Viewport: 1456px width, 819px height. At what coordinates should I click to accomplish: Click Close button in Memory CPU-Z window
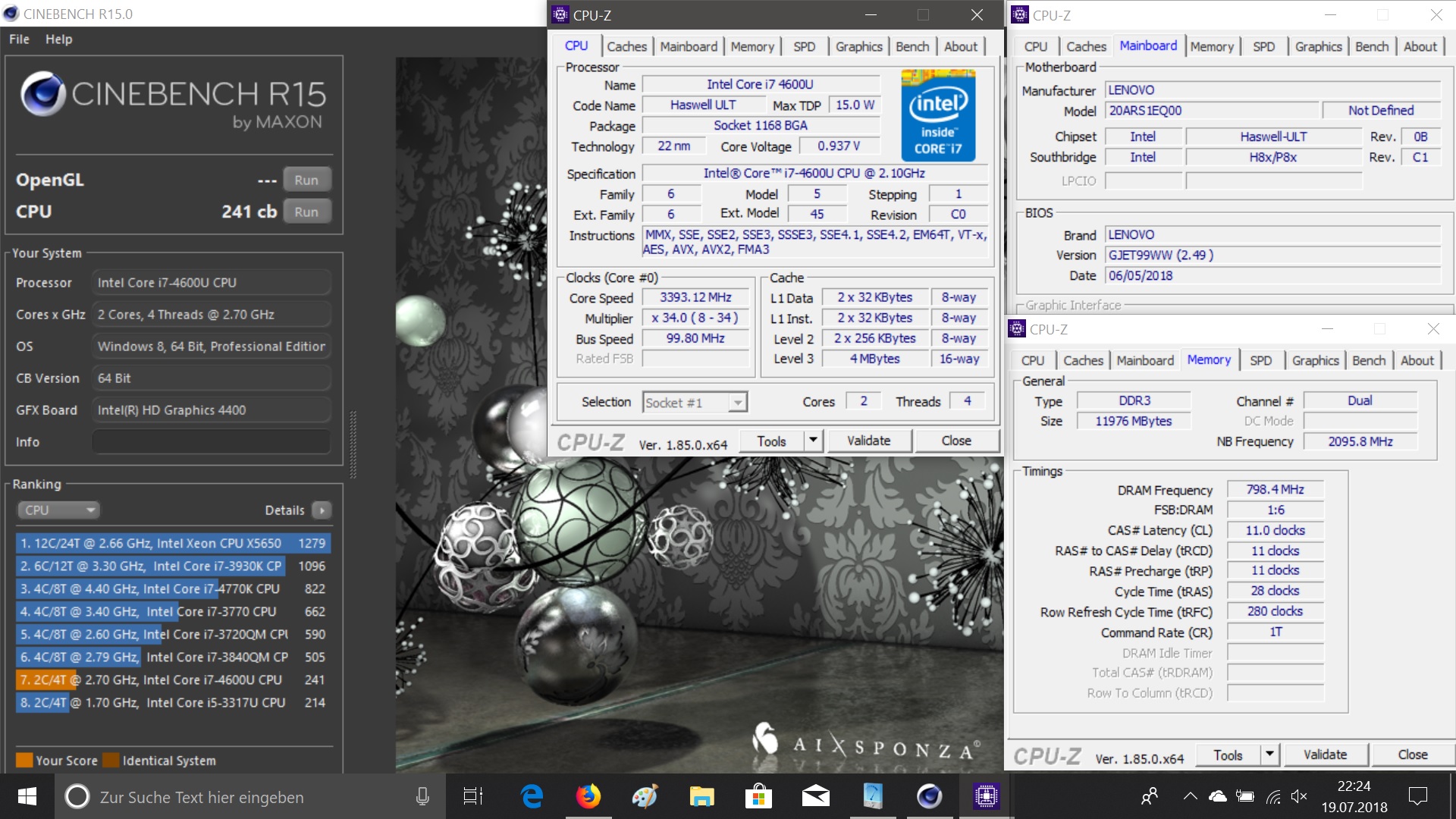[1413, 755]
